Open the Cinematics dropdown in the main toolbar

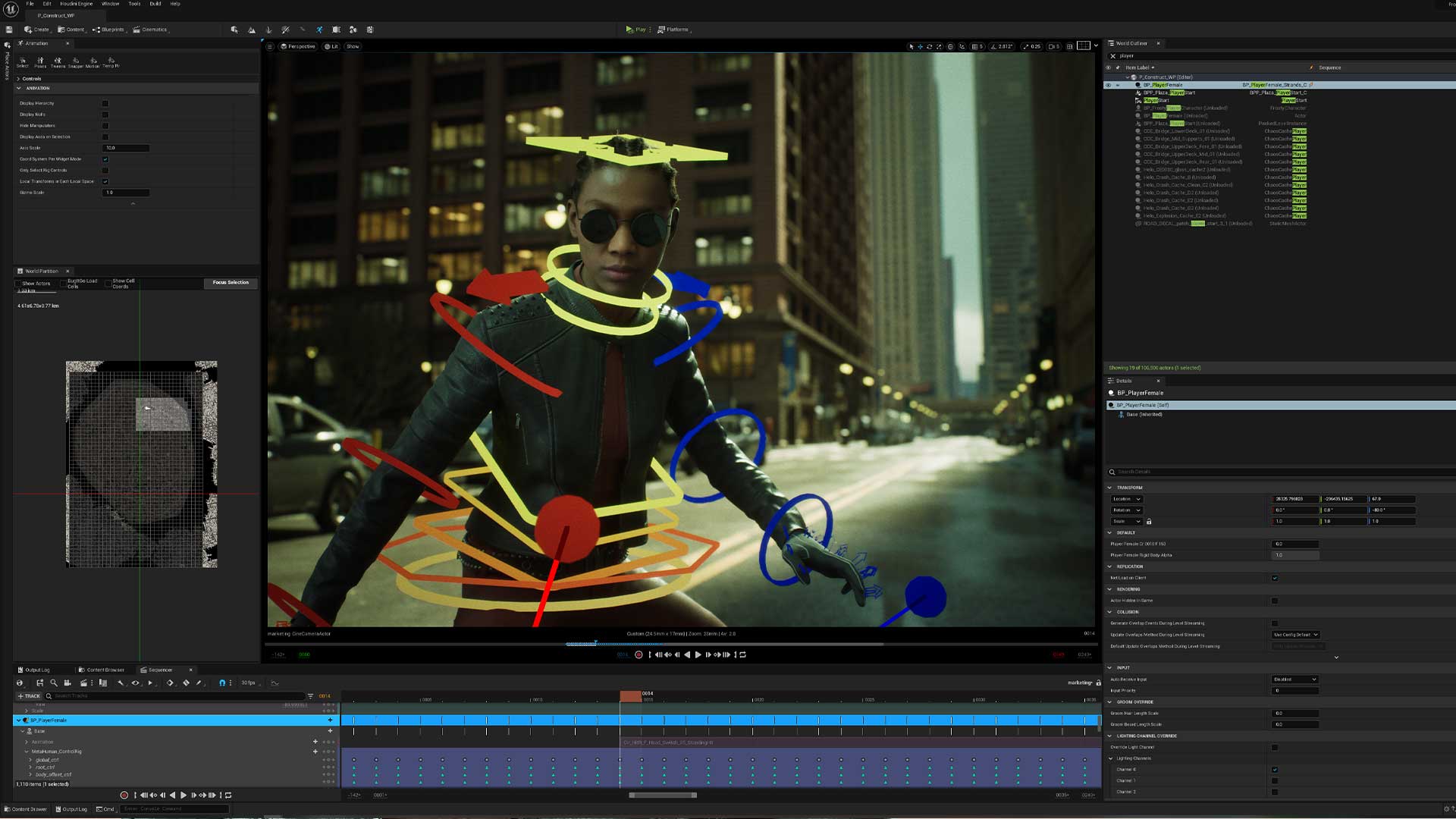151,30
